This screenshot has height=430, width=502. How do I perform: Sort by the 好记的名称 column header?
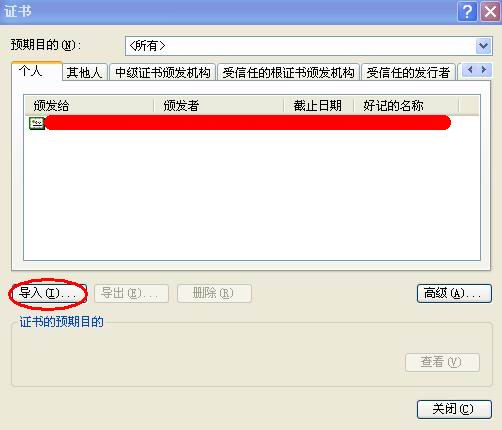(x=406, y=106)
